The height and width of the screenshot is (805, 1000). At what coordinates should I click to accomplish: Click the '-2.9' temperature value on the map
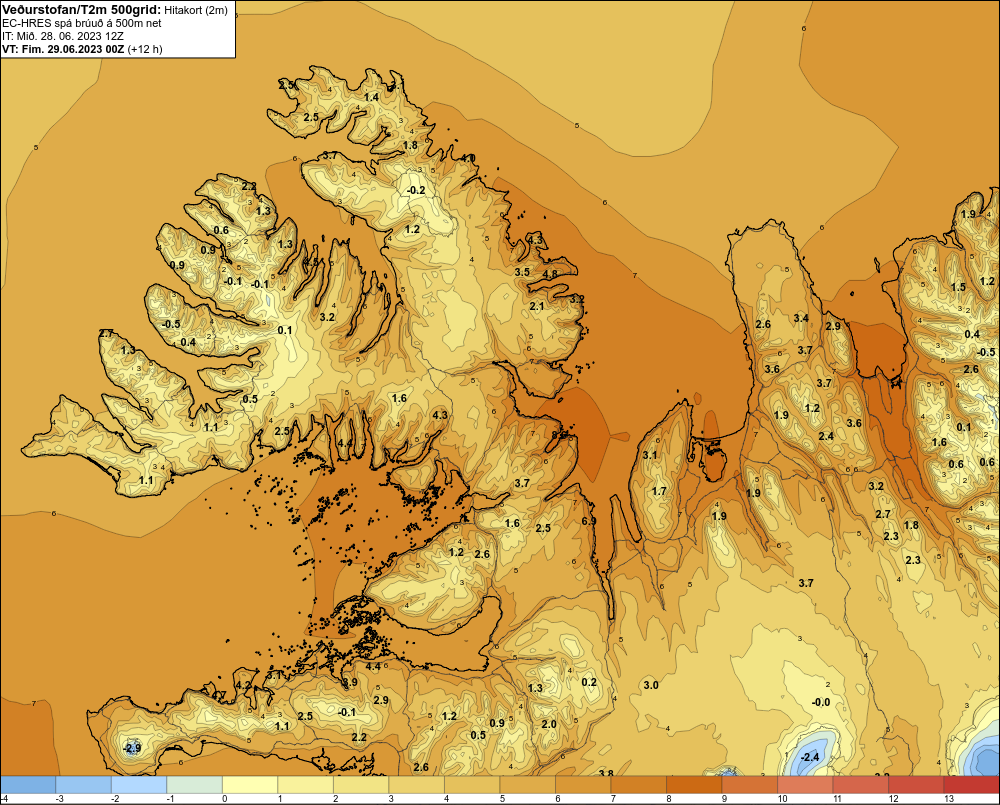(x=131, y=748)
